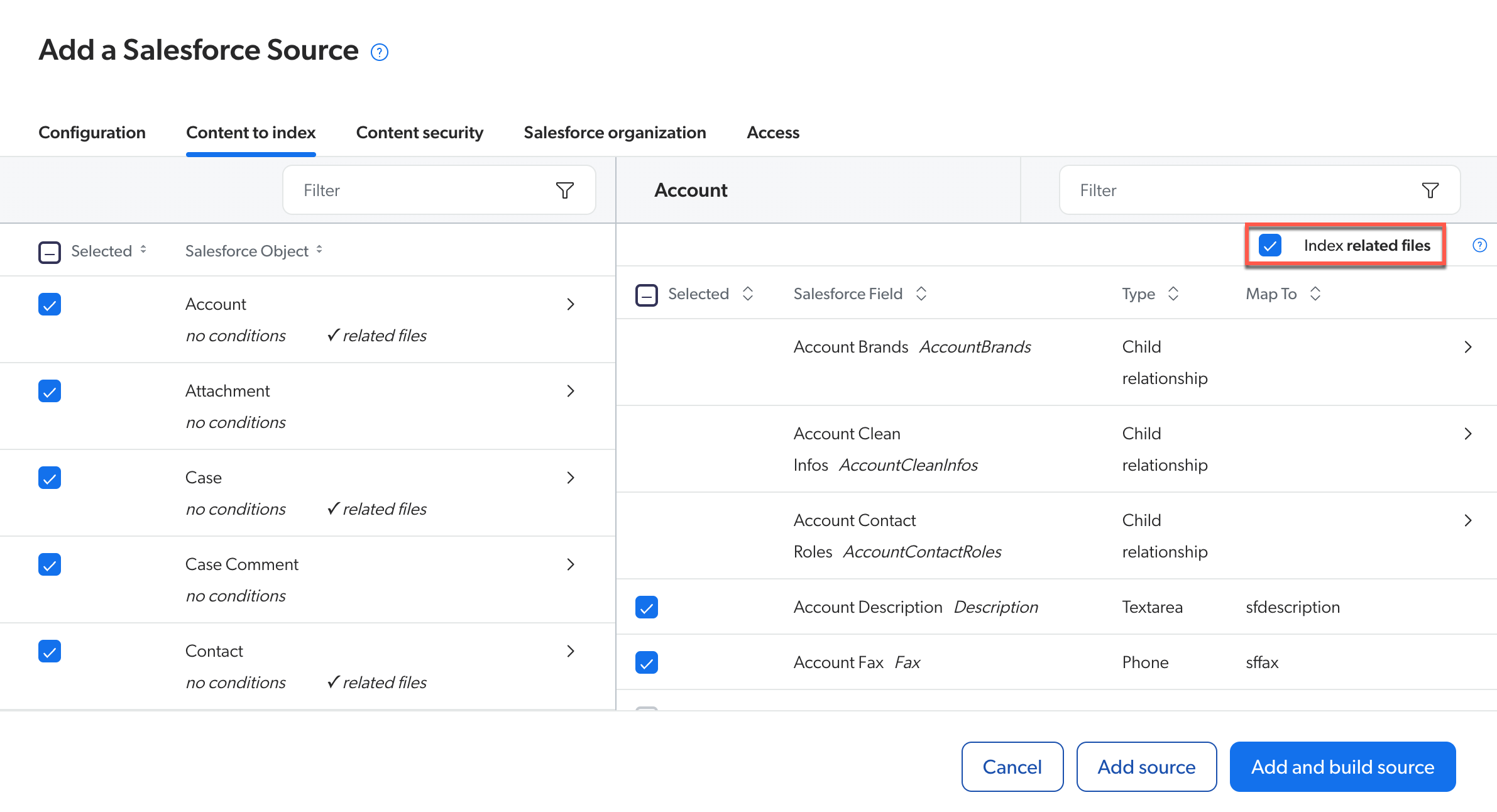
Task: Uncheck the Account object checkbox
Action: (50, 304)
